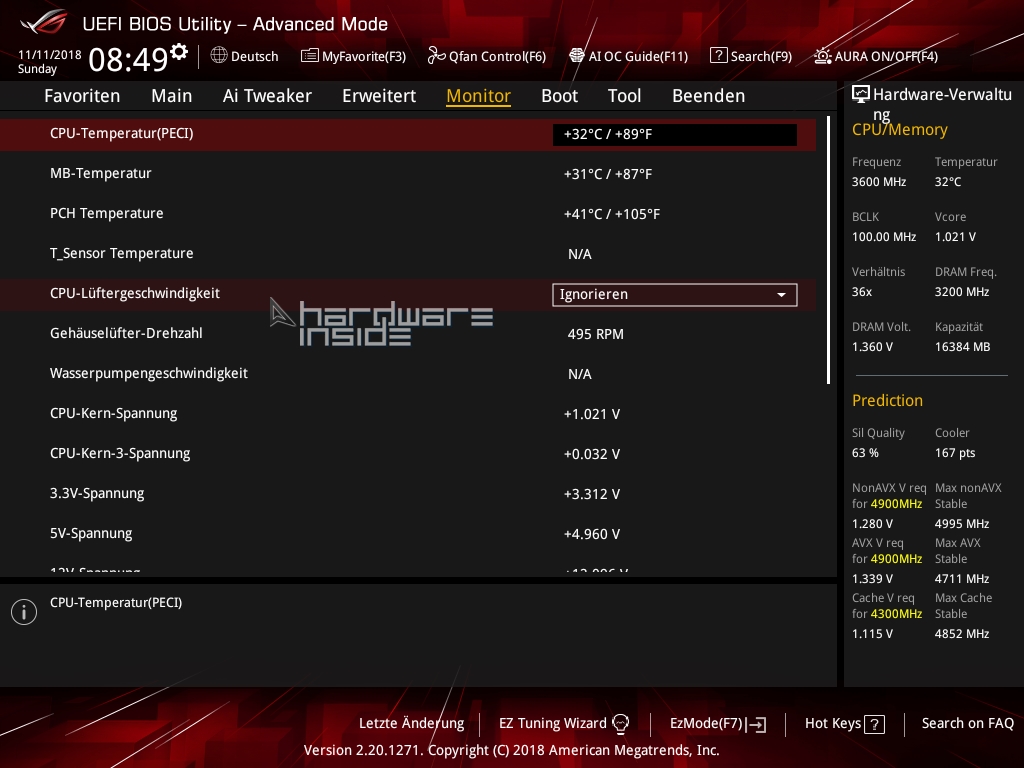
Task: Click the EzMode exit arrow icon
Action: pyautogui.click(x=756, y=724)
